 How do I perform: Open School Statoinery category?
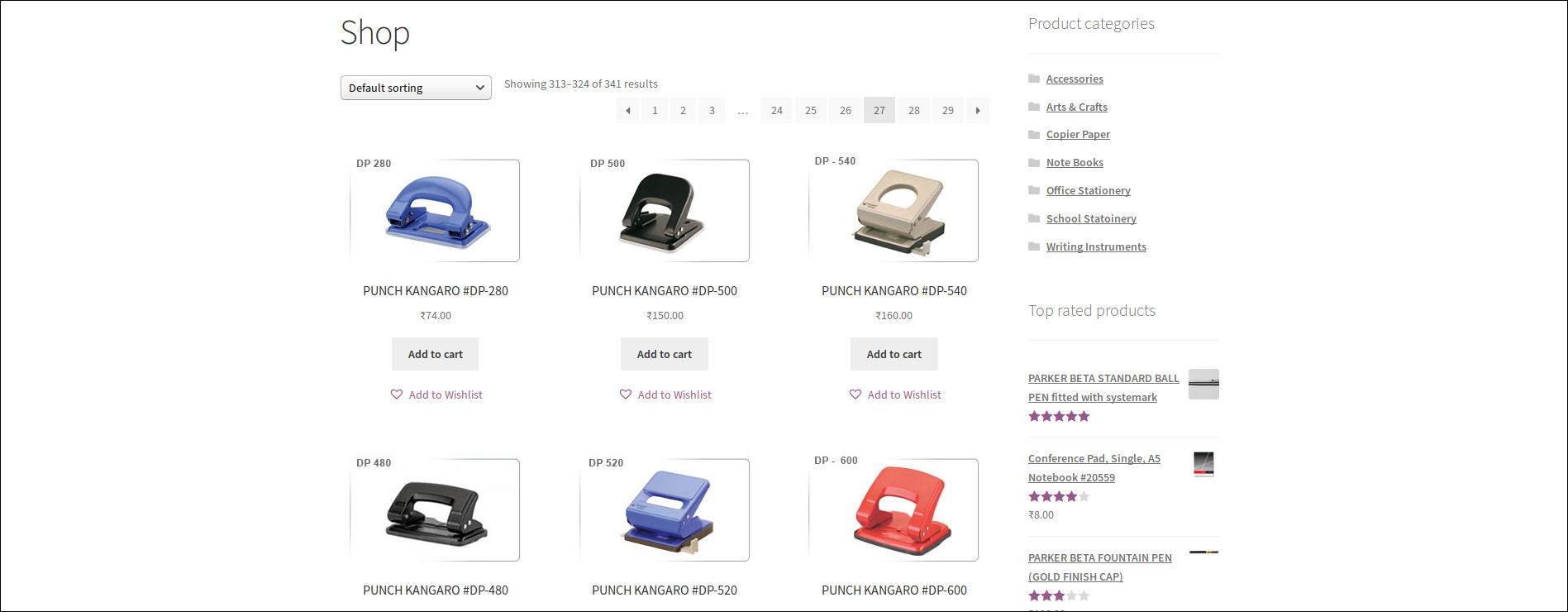coord(1091,219)
